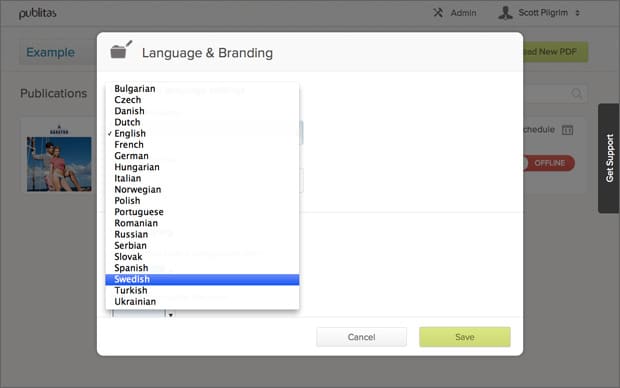Screen dimensions: 620x388
Task: Pick Slovak from the dropdown list
Action: click(202, 257)
